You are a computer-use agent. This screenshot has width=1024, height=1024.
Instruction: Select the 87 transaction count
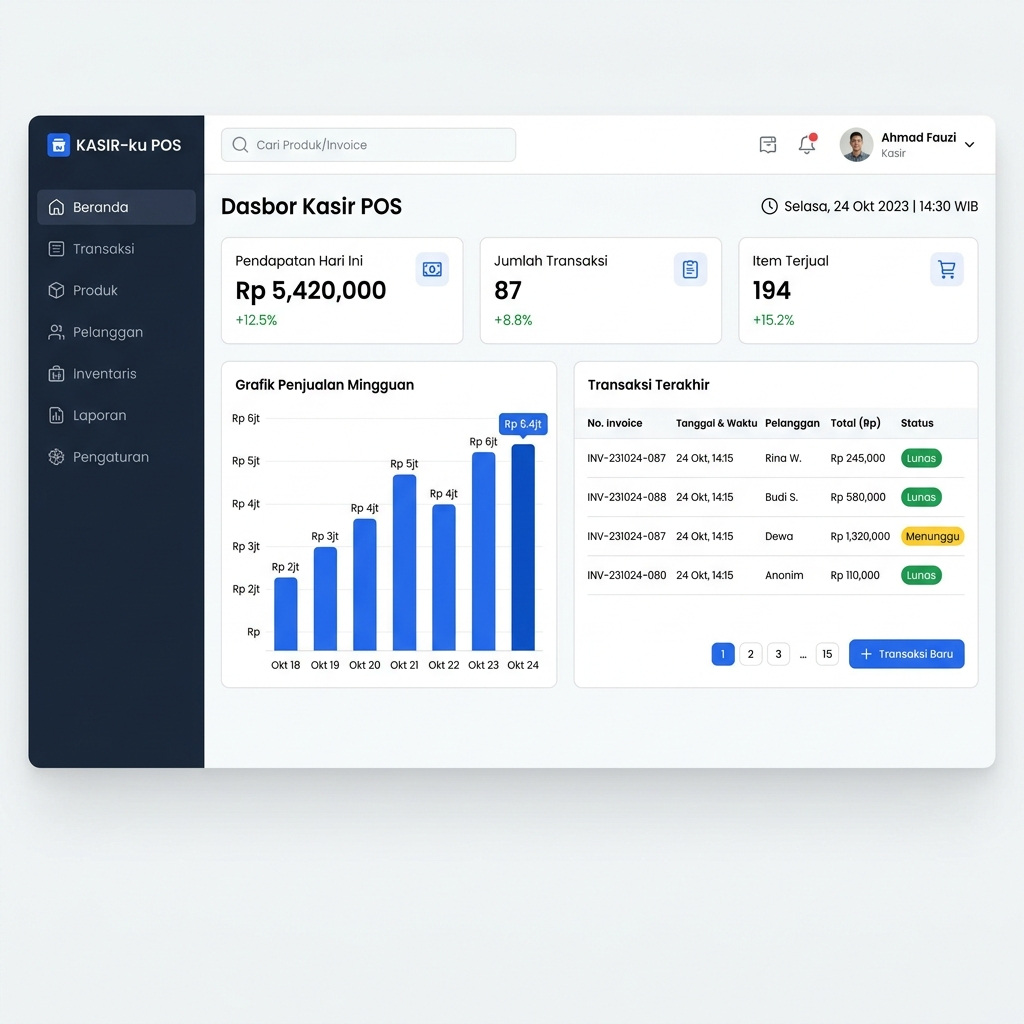(x=508, y=291)
